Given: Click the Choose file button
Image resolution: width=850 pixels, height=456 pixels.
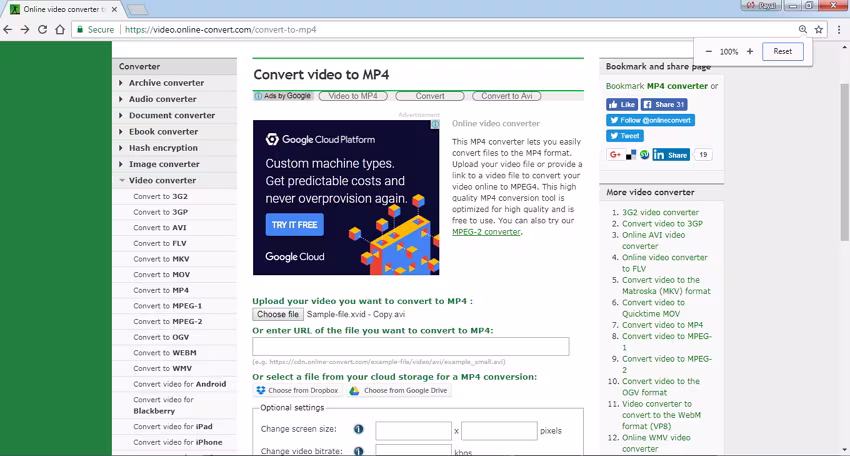Looking at the screenshot, I should coord(278,314).
